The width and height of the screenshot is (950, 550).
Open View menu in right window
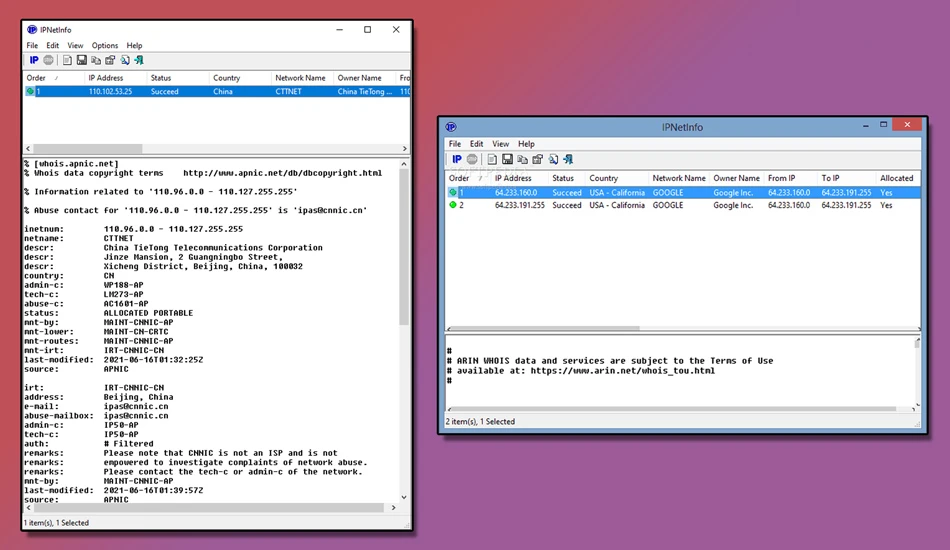500,144
